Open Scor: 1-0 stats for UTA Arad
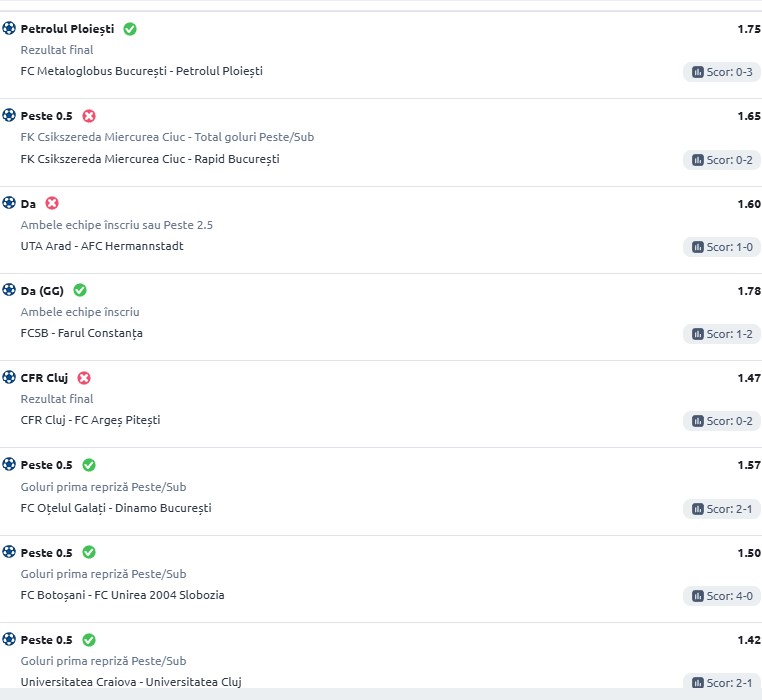This screenshot has width=762, height=700. pos(722,247)
